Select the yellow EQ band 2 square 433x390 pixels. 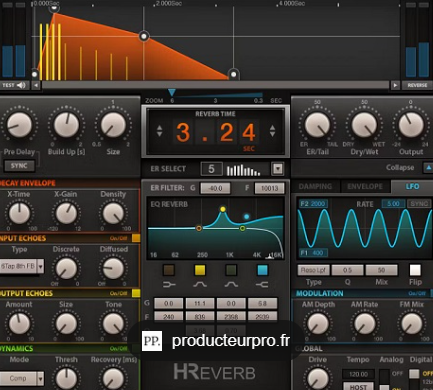(x=200, y=270)
